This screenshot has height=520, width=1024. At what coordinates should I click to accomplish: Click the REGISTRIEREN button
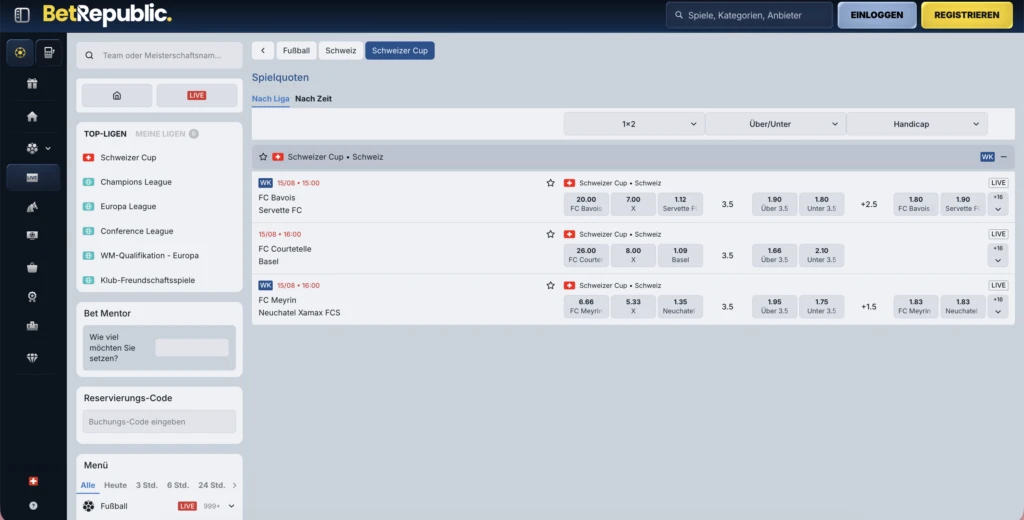[967, 15]
